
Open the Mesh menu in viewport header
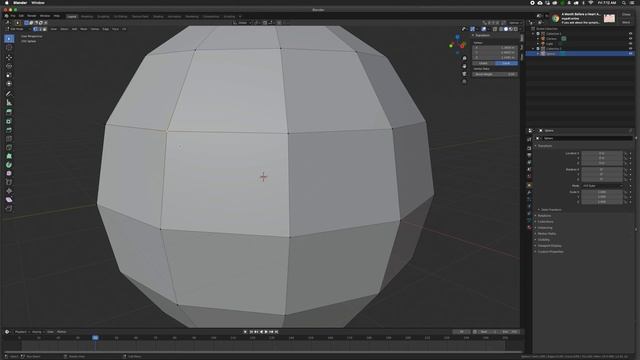click(84, 29)
